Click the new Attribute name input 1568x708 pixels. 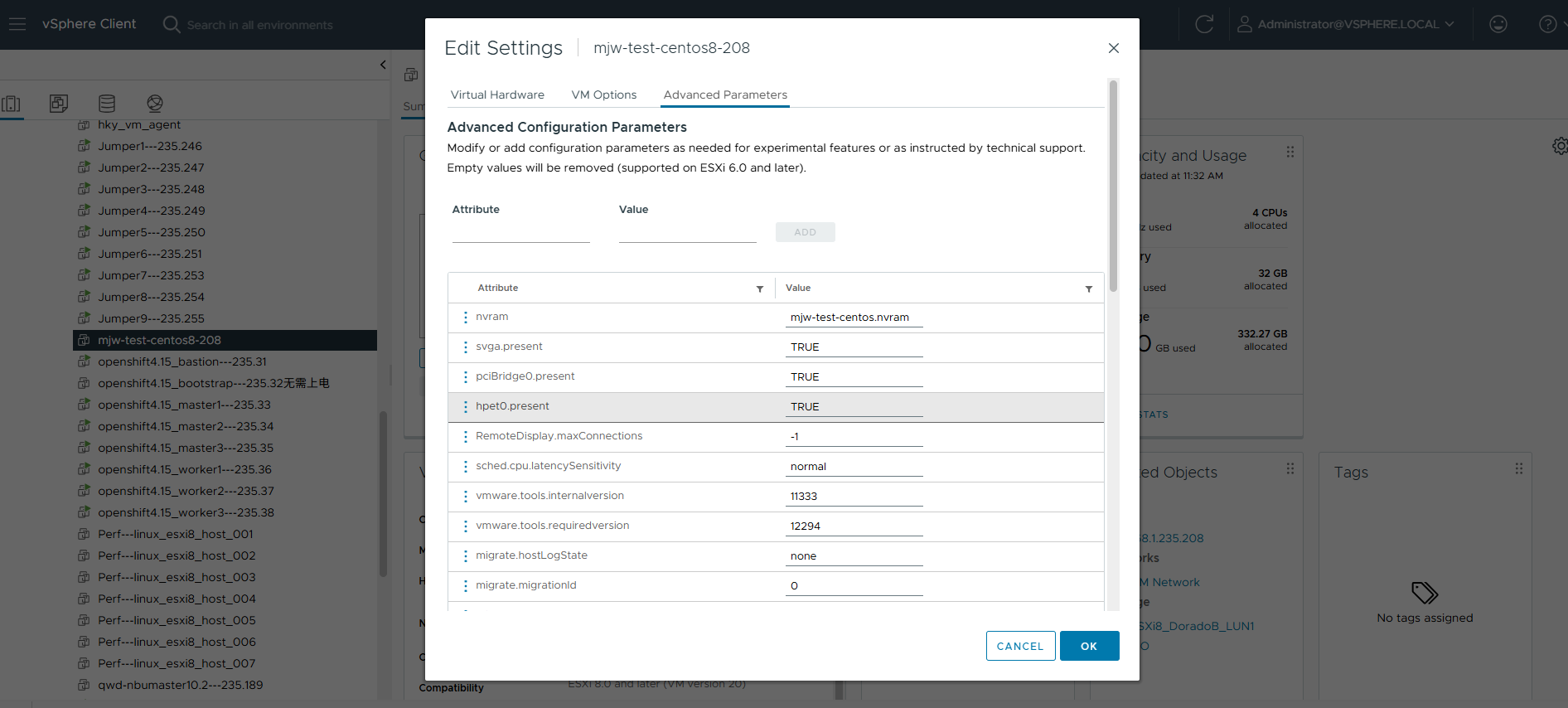click(521, 232)
